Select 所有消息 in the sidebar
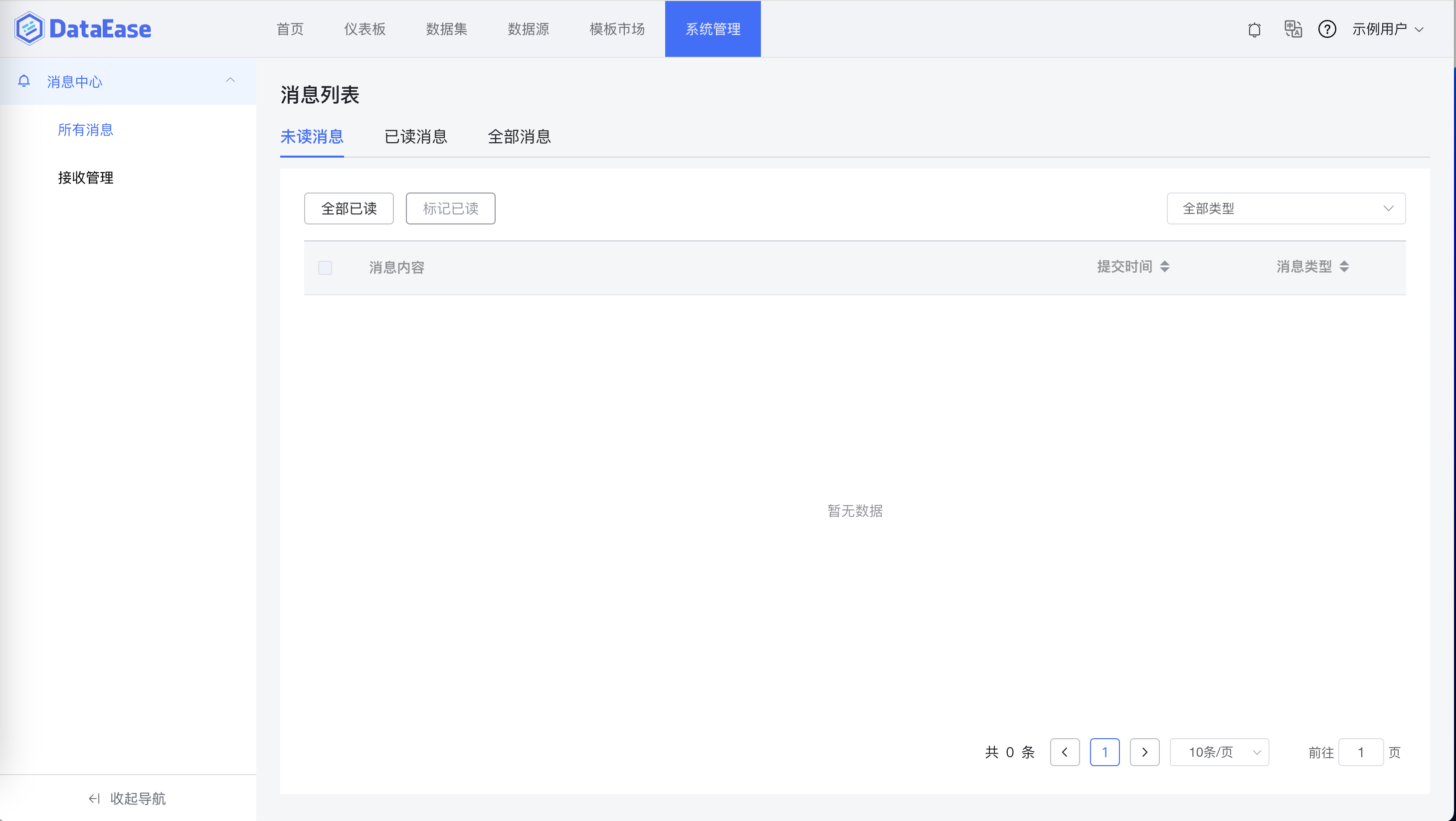Screen dimensions: 1456x821 tap(86, 130)
